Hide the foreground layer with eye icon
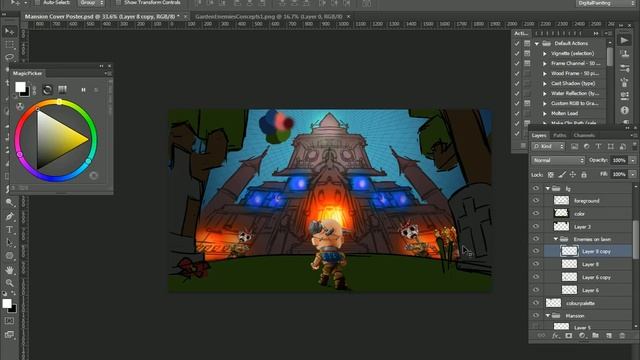640x360 pixels. pos(536,200)
